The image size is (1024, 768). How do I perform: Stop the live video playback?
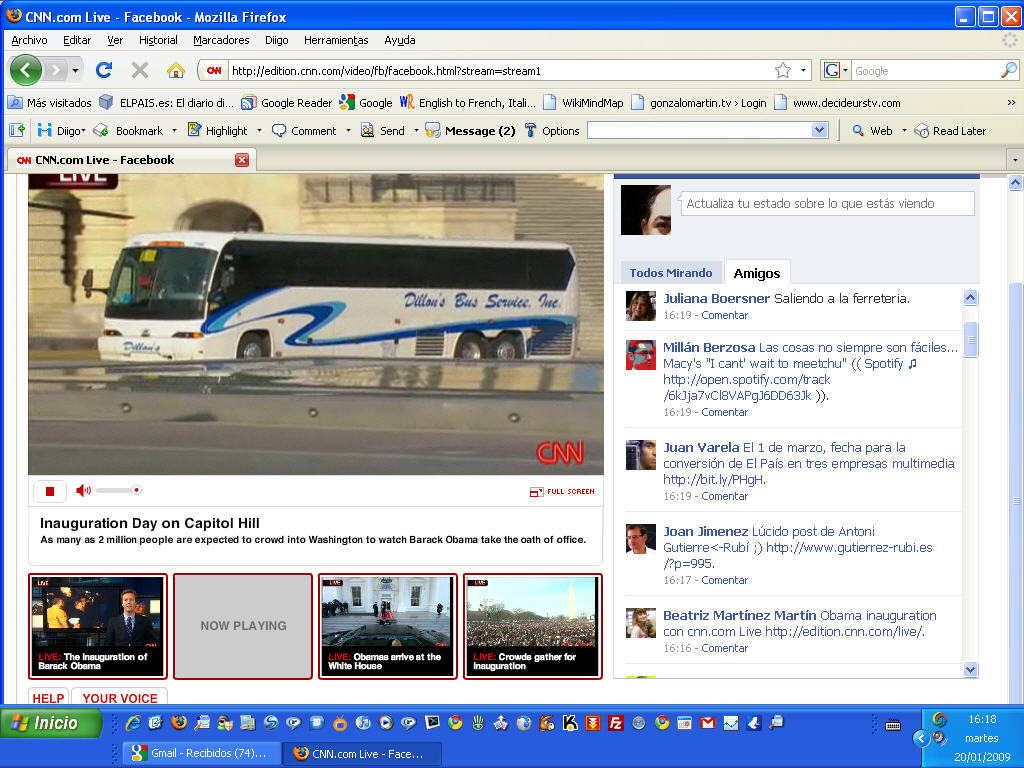coord(50,491)
